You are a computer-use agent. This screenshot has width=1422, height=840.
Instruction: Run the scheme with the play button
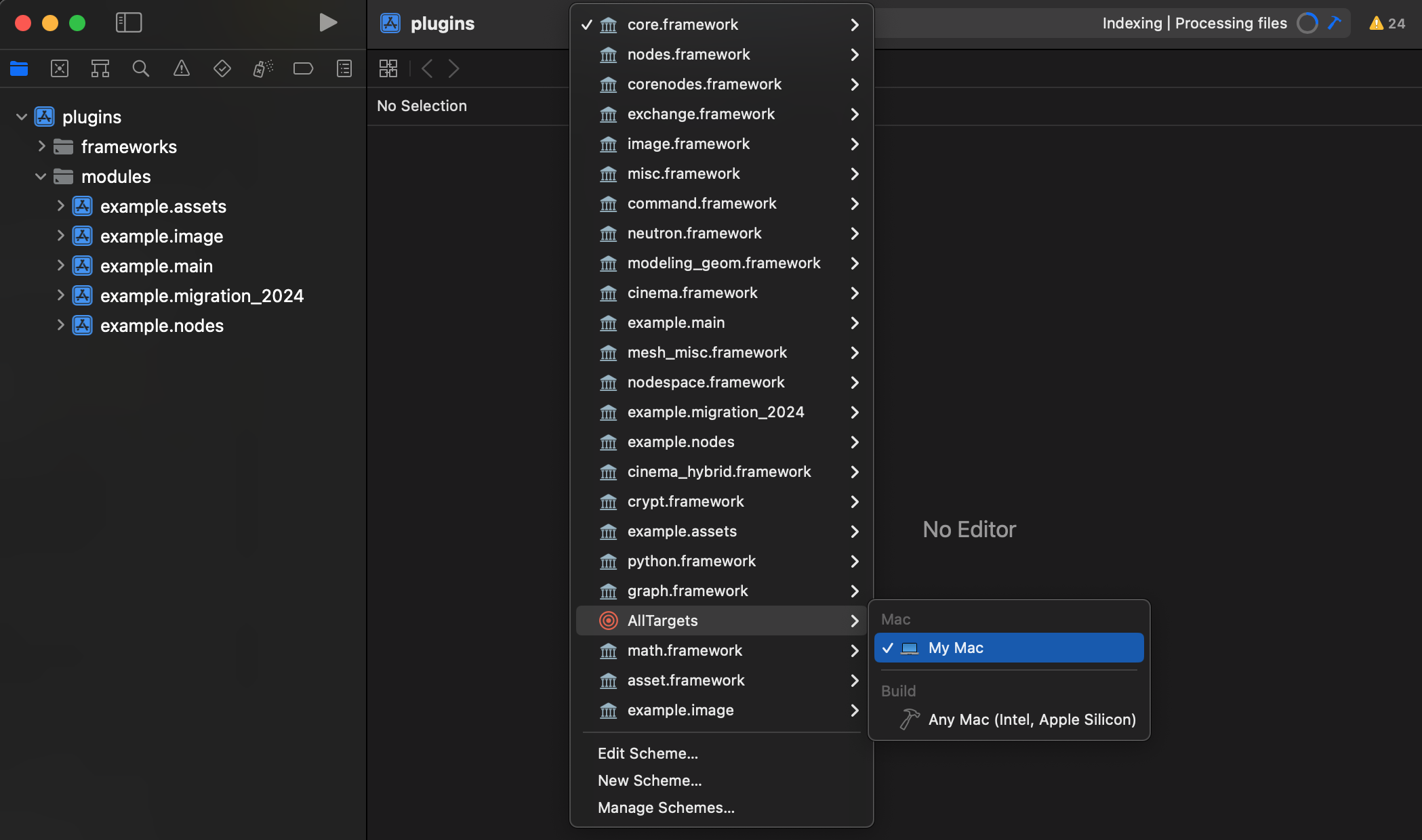pos(328,23)
